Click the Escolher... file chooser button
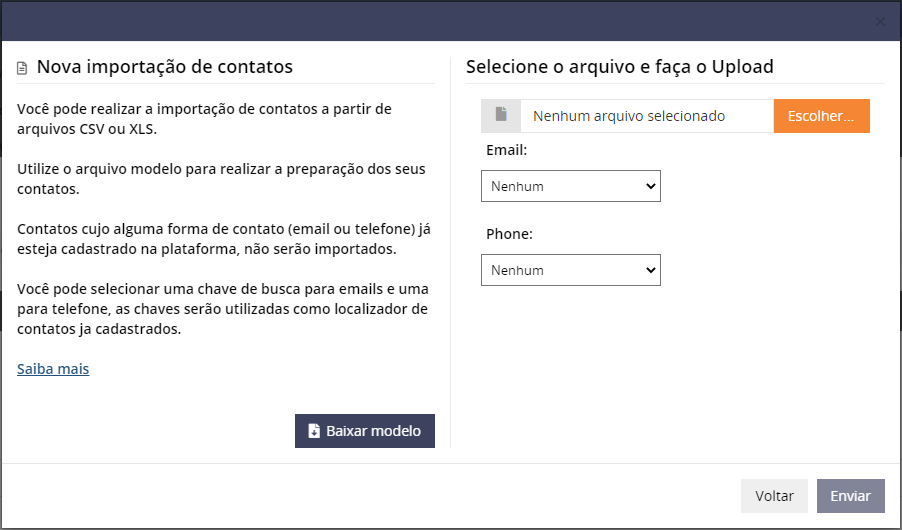Image resolution: width=902 pixels, height=530 pixels. 821,116
